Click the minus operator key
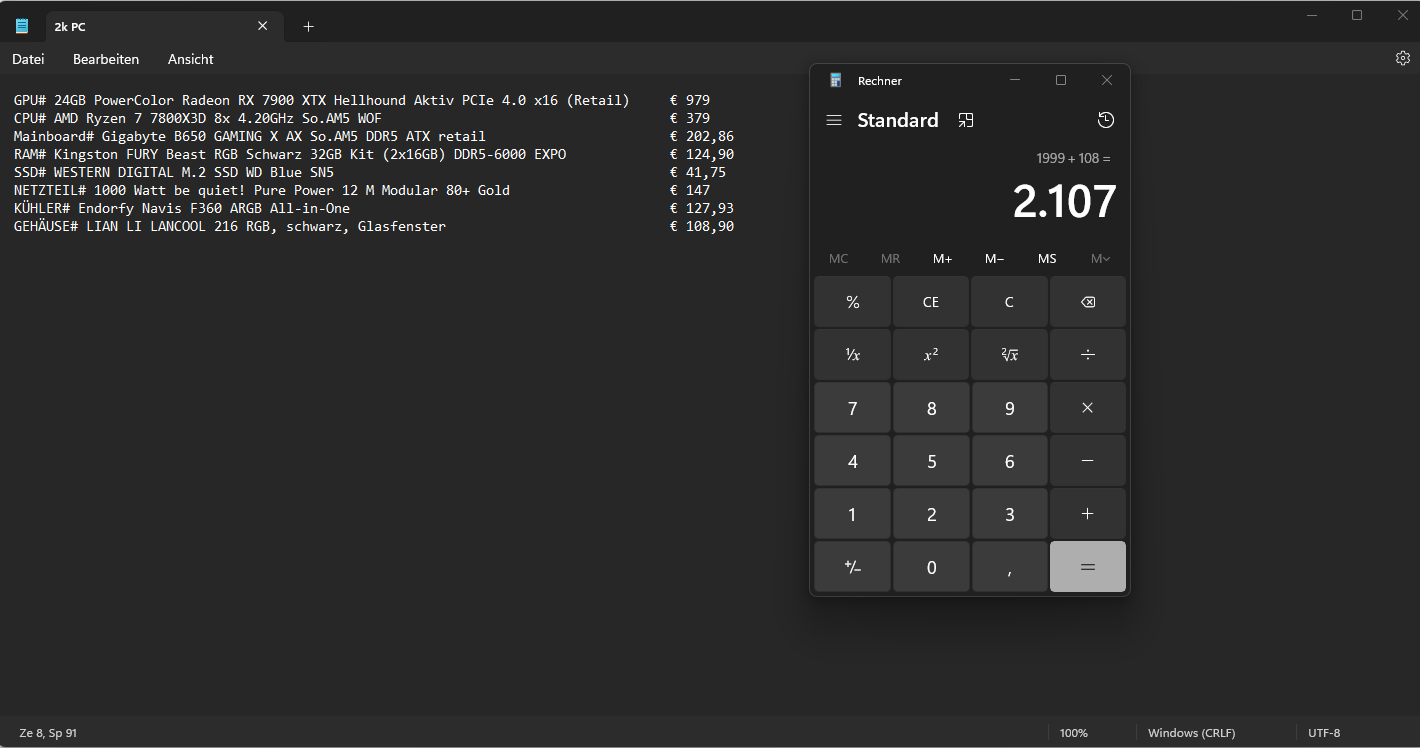Image resolution: width=1420 pixels, height=748 pixels. 1088,461
